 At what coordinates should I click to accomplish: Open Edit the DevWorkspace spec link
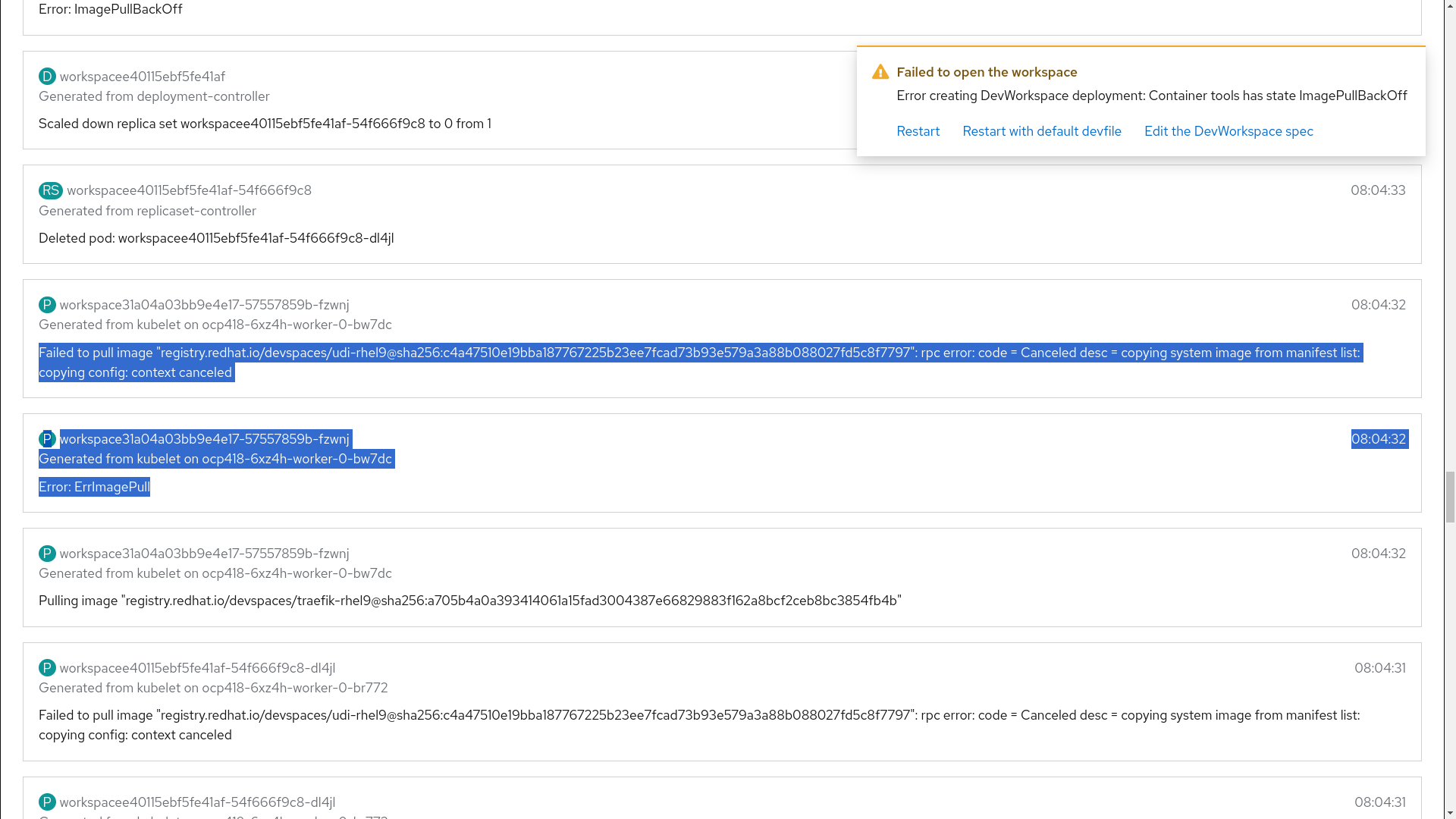tap(1228, 131)
